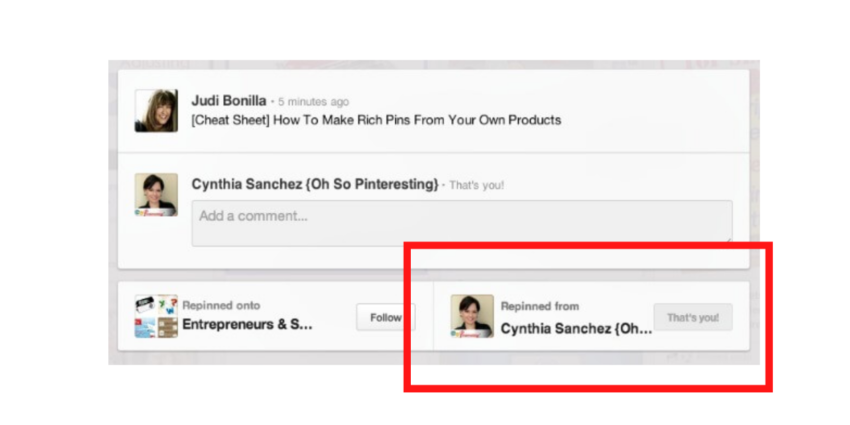Image resolution: width=850 pixels, height=425 pixels.
Task: Focus the "Add a comment..." field
Action: point(461,221)
